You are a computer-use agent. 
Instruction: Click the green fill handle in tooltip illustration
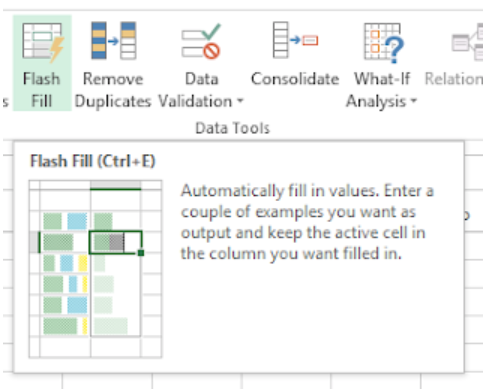141,253
